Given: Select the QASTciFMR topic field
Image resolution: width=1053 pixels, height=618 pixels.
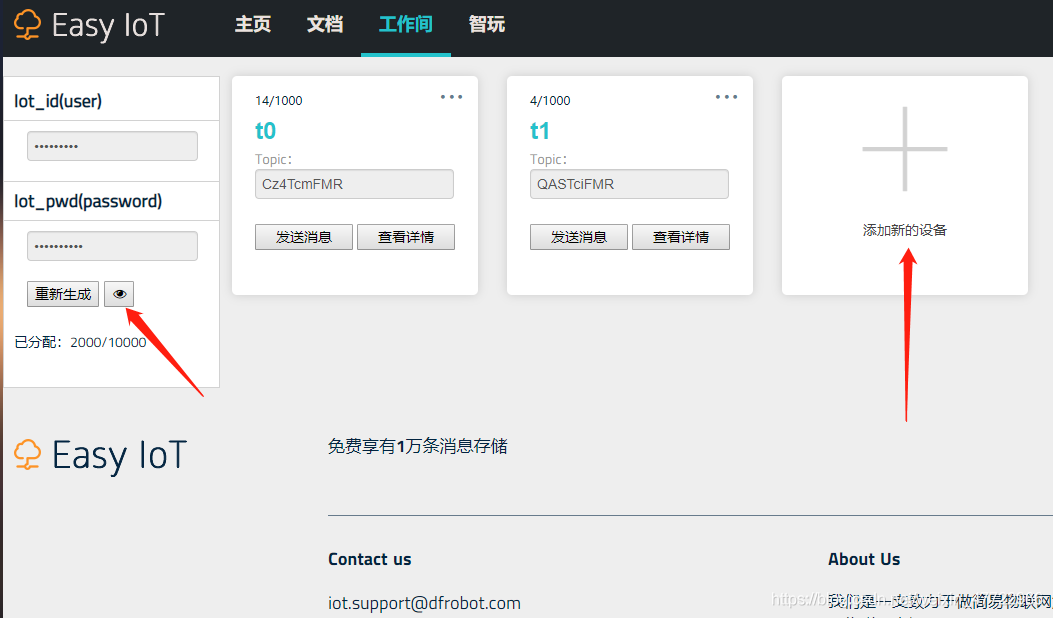Looking at the screenshot, I should coord(629,184).
